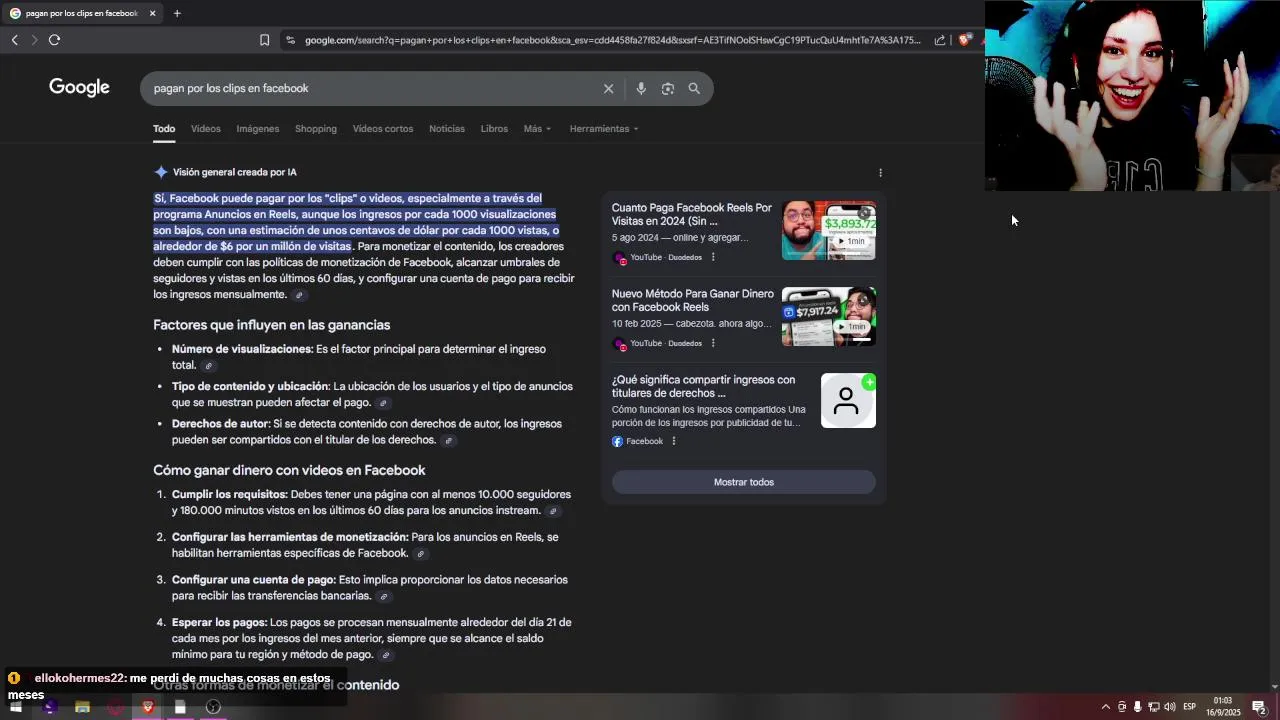Open '¿Qué significa compartir ingresos con titulares' link
The image size is (1280, 720).
704,386
